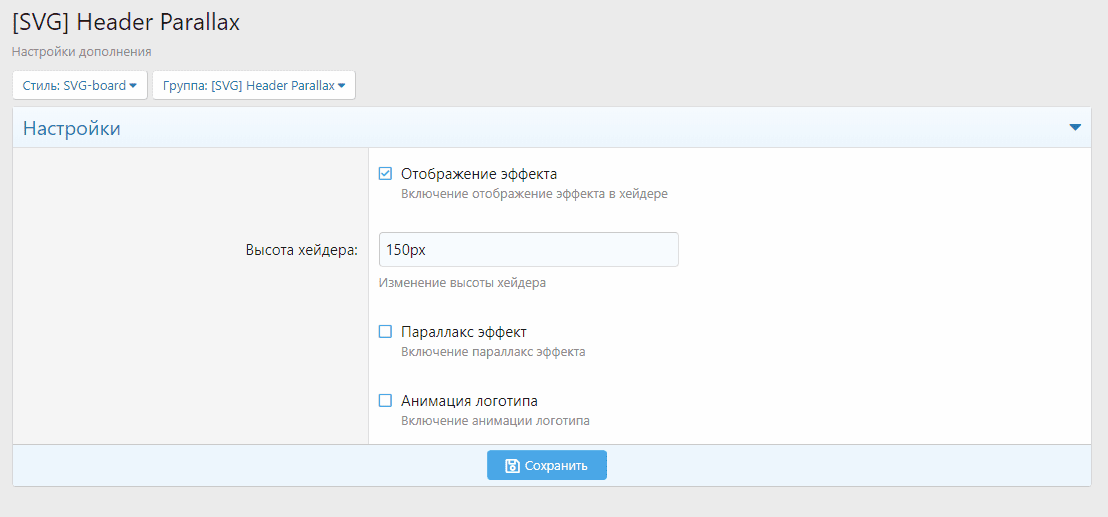Click the Настройки section header title

pyautogui.click(x=72, y=128)
